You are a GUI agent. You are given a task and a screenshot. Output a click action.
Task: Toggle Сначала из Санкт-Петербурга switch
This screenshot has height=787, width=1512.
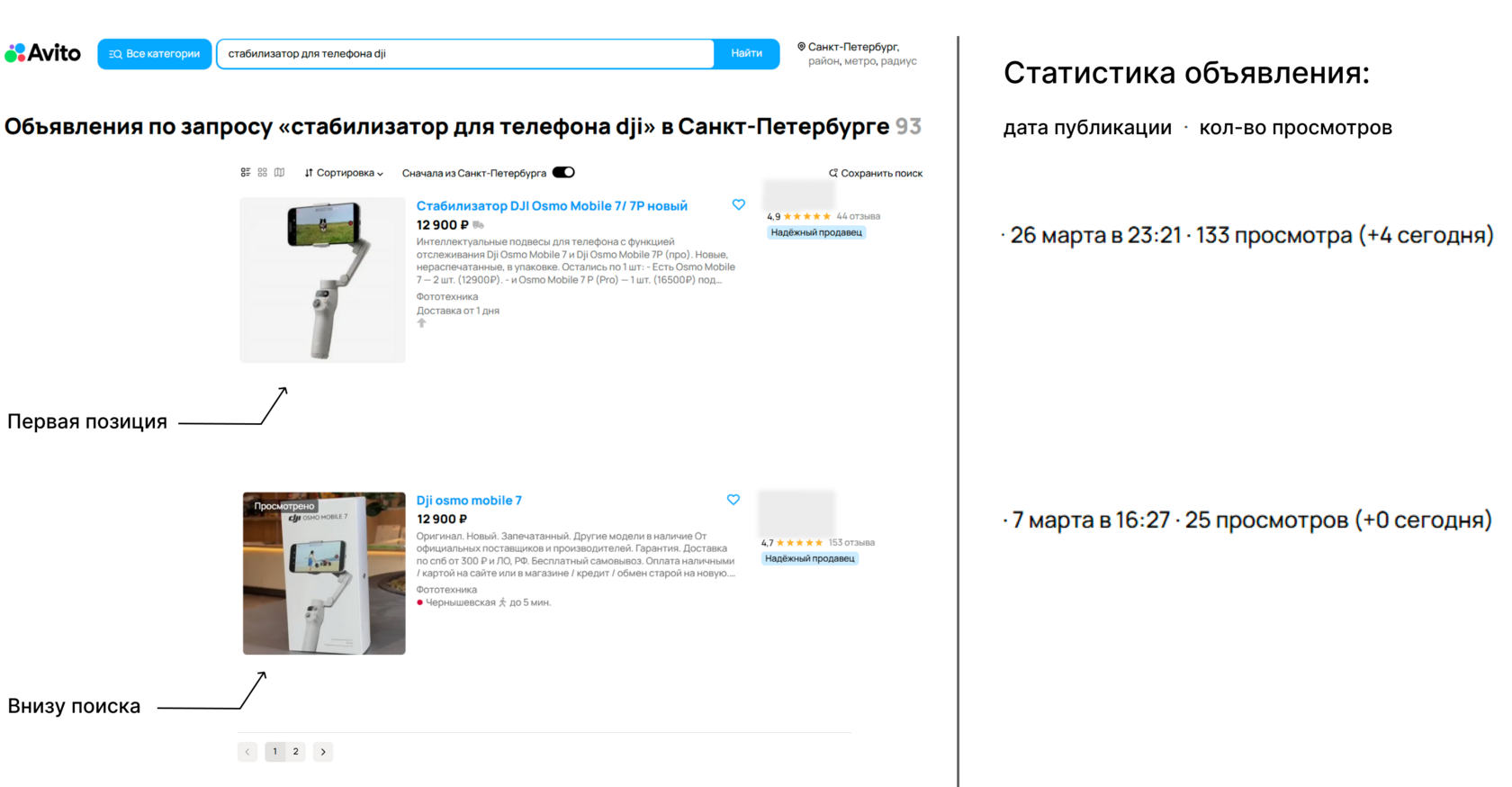coord(563,172)
